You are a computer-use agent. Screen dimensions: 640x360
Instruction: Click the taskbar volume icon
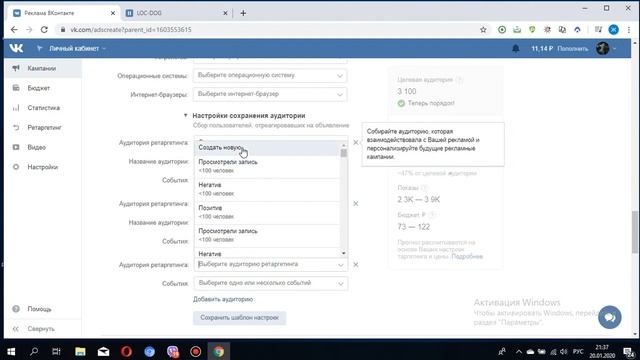point(564,352)
